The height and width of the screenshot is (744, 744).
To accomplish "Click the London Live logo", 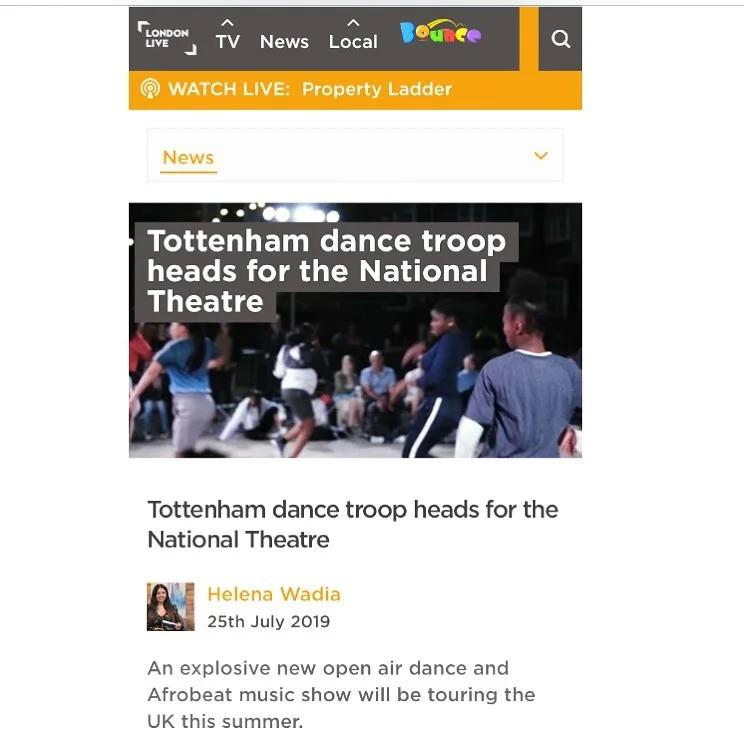I will click(167, 38).
